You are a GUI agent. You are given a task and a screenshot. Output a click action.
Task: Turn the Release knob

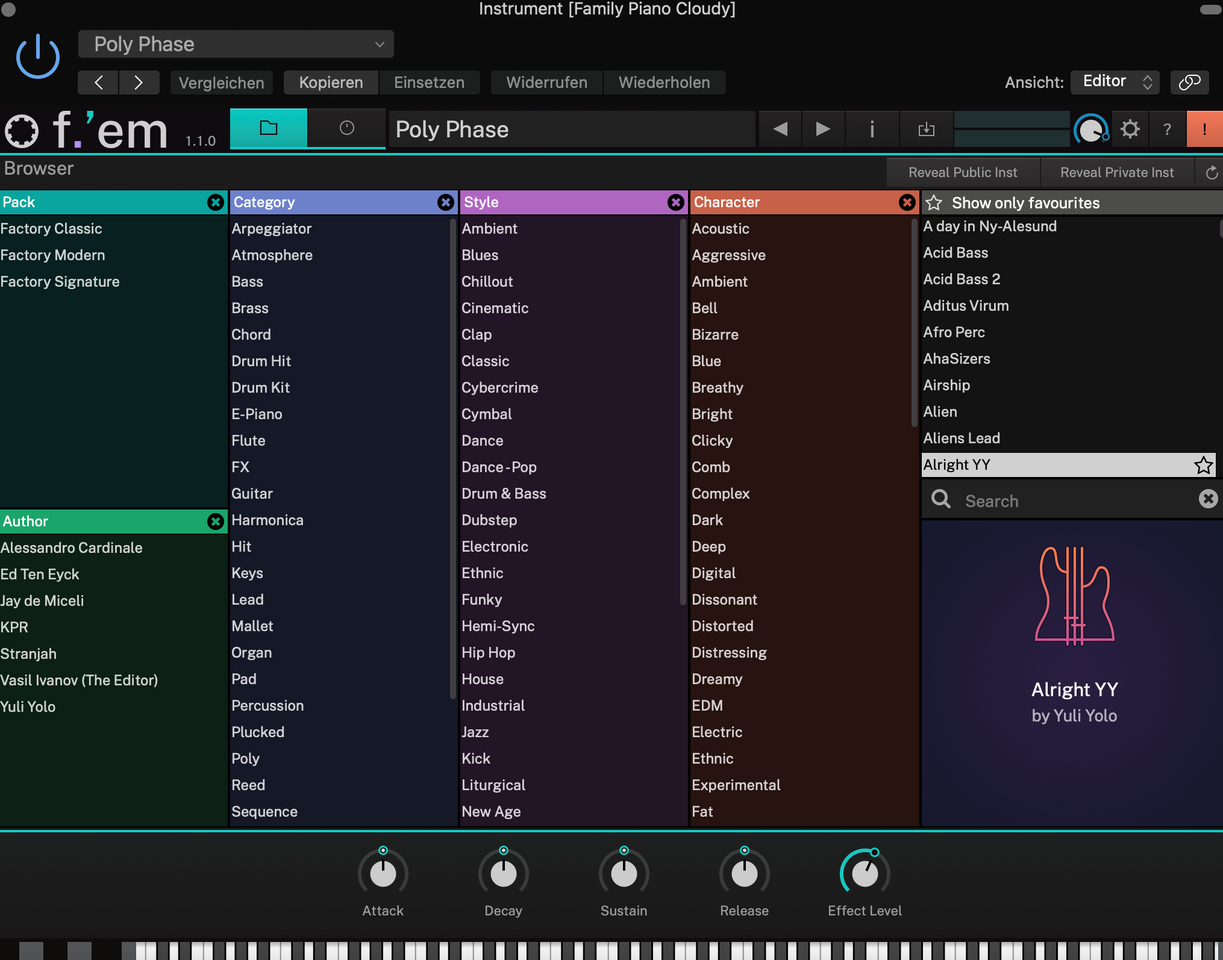(744, 873)
